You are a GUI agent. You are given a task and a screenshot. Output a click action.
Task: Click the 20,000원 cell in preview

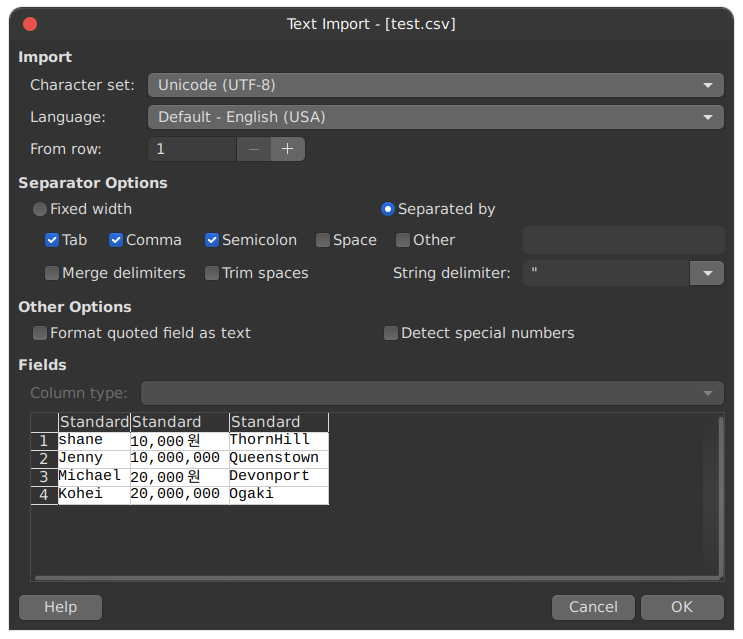click(180, 477)
